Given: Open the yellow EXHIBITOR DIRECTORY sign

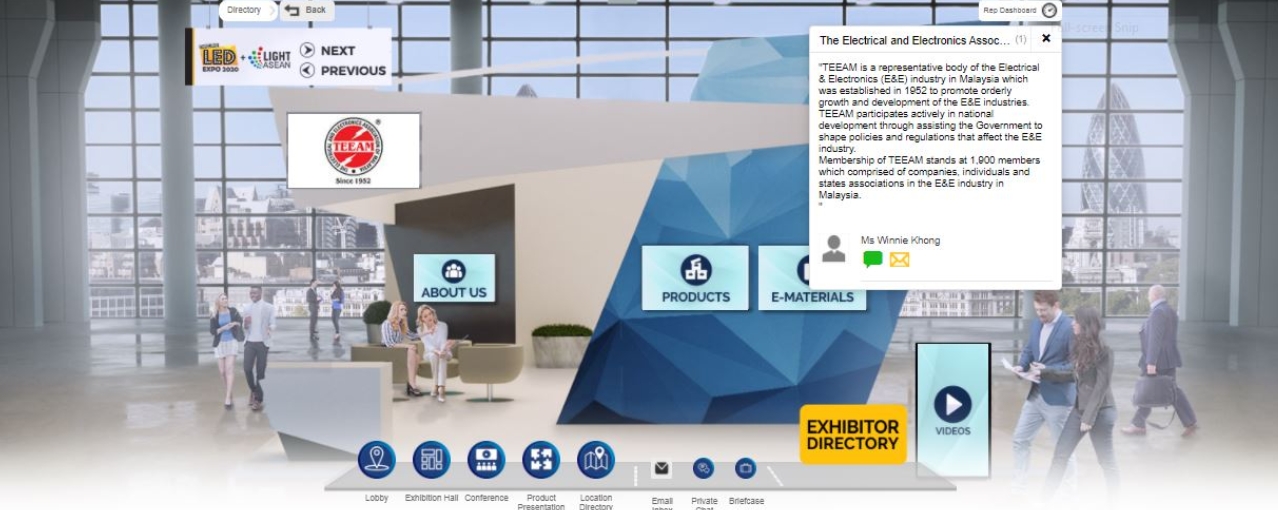Looking at the screenshot, I should (x=852, y=434).
